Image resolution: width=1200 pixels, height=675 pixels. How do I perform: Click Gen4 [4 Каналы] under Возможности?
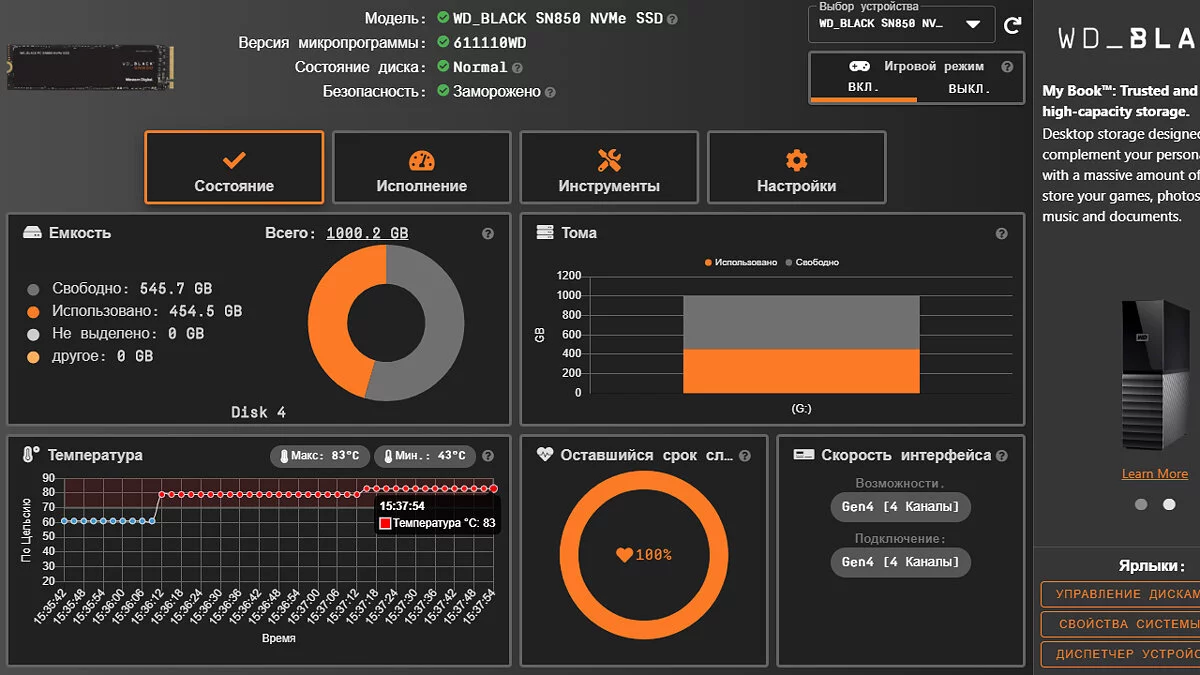pos(900,507)
